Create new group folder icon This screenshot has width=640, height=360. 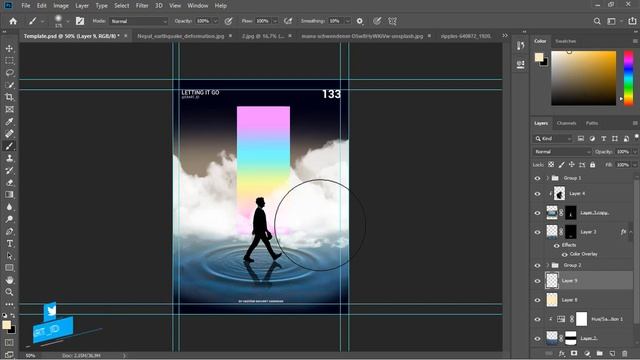tap(599, 353)
